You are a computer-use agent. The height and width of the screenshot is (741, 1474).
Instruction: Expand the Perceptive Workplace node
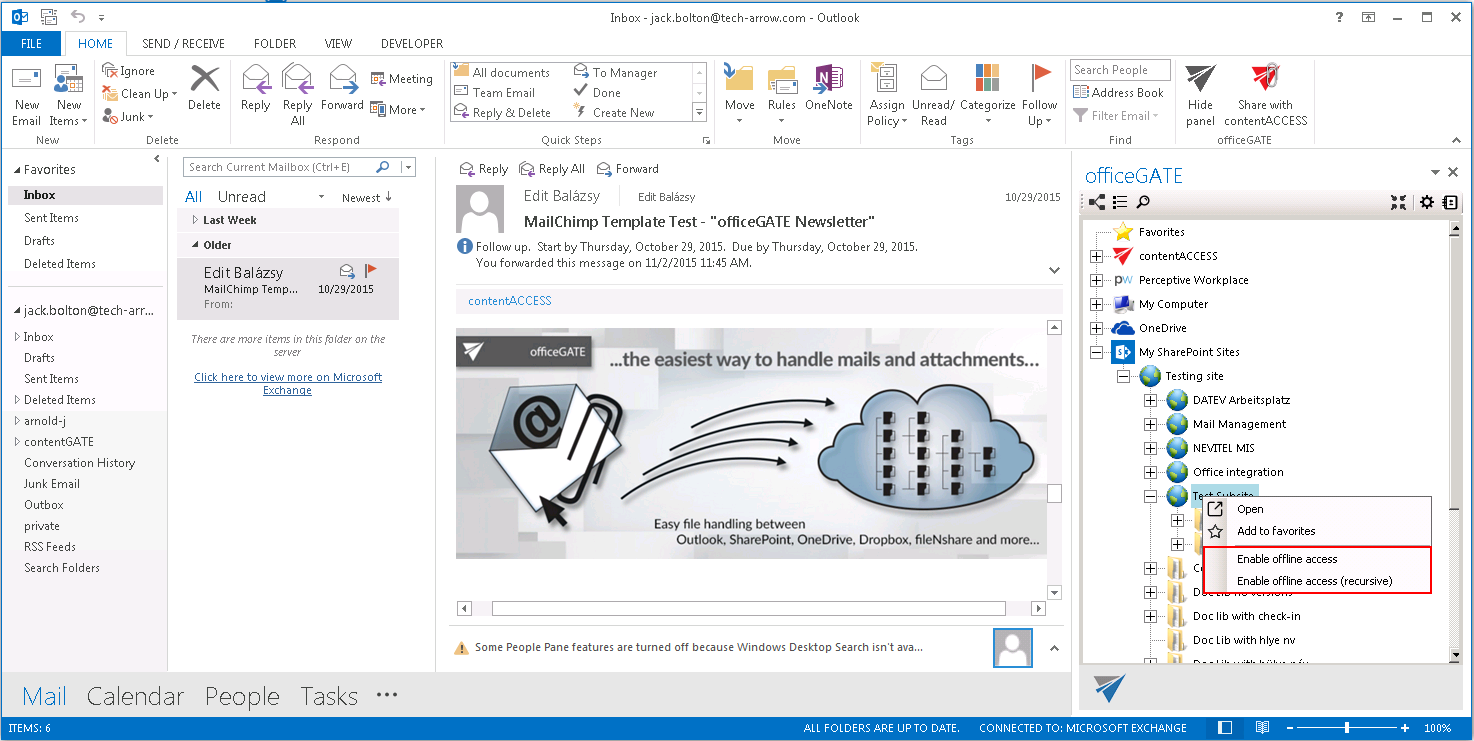point(1097,280)
